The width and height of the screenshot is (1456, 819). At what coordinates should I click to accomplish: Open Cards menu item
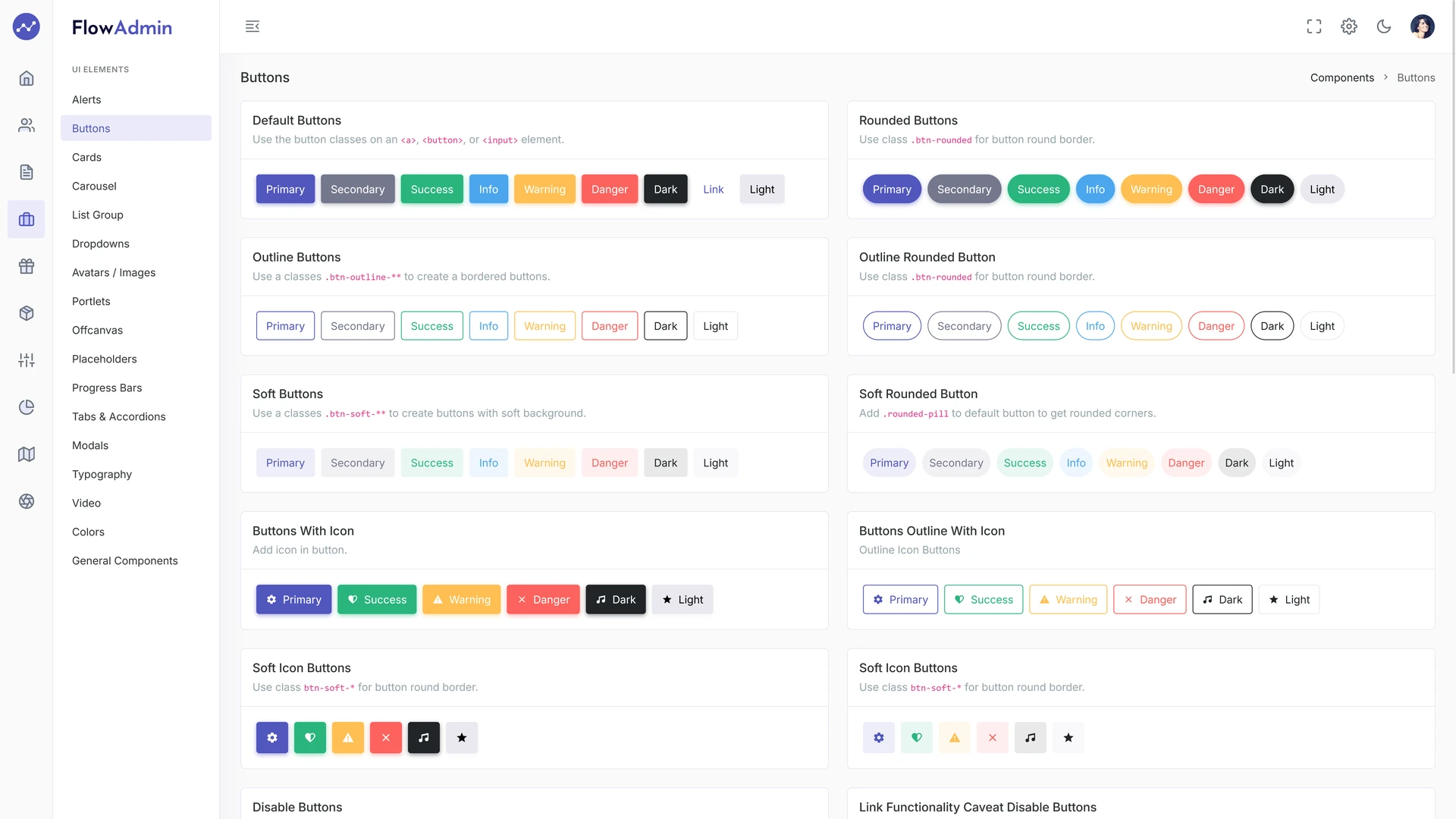(136, 157)
